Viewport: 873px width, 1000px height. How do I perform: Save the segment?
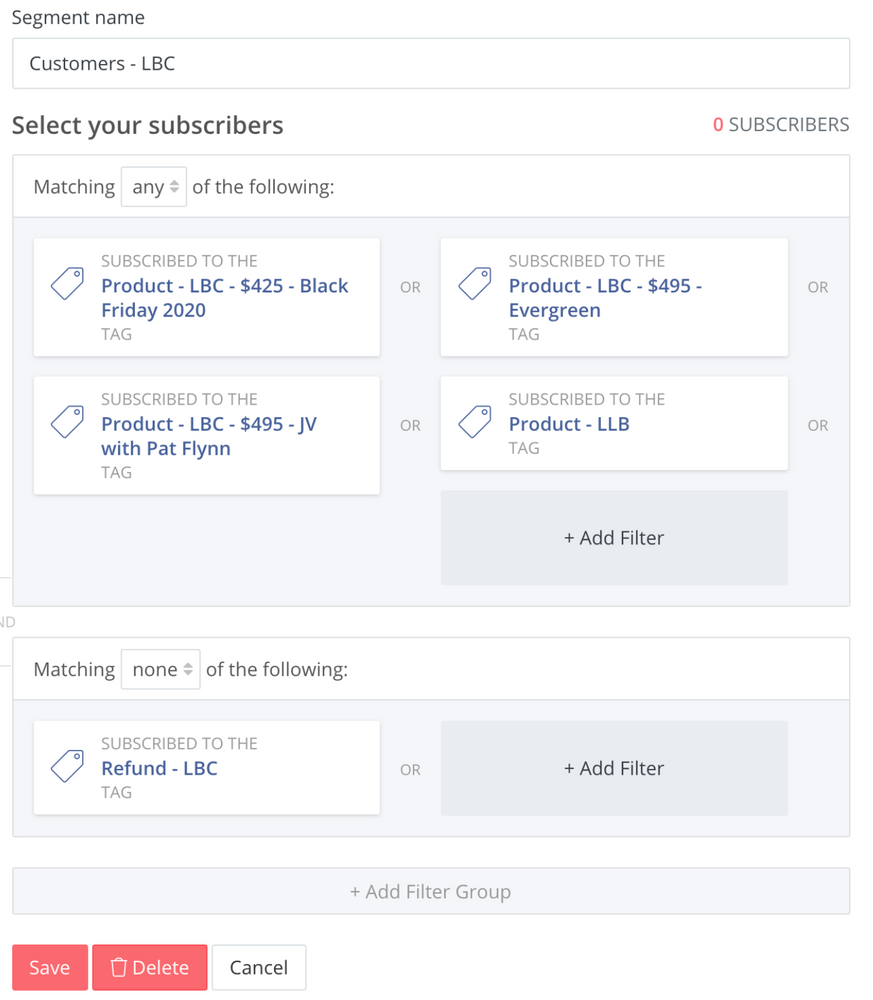(50, 967)
